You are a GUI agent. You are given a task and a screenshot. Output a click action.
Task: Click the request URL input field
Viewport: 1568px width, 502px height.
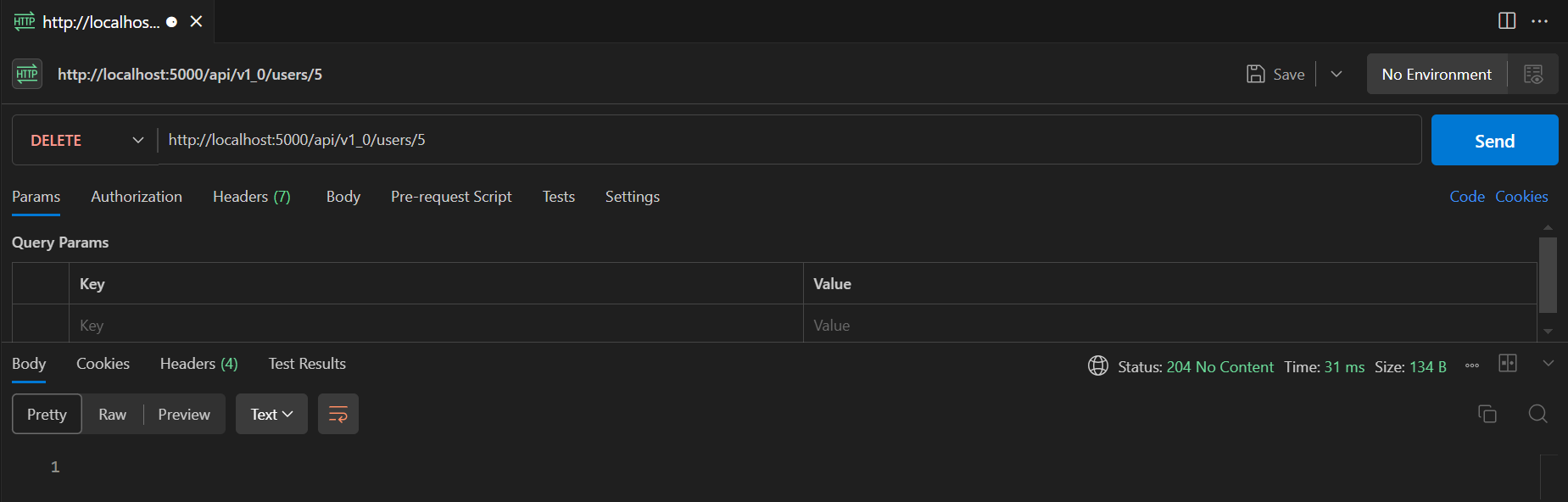tap(790, 140)
